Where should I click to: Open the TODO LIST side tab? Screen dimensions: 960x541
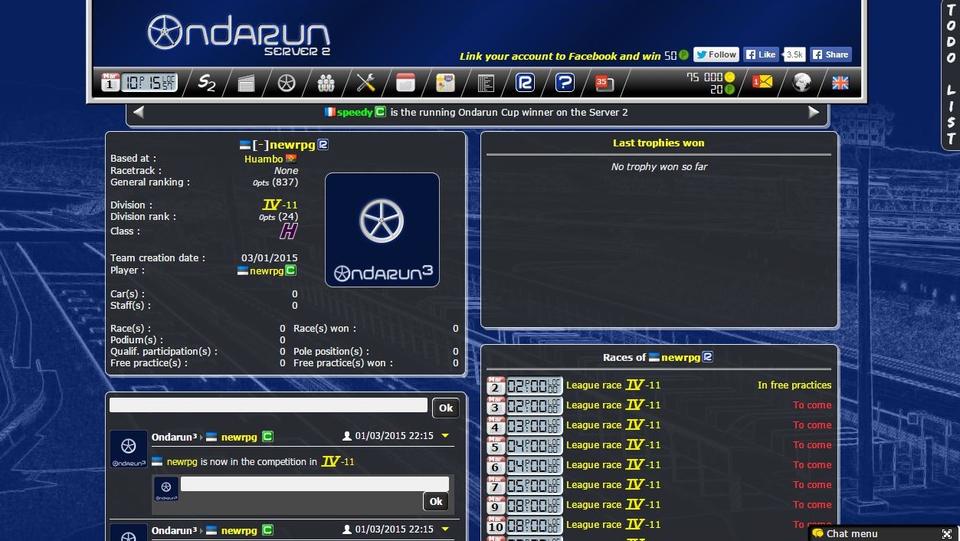[950, 75]
